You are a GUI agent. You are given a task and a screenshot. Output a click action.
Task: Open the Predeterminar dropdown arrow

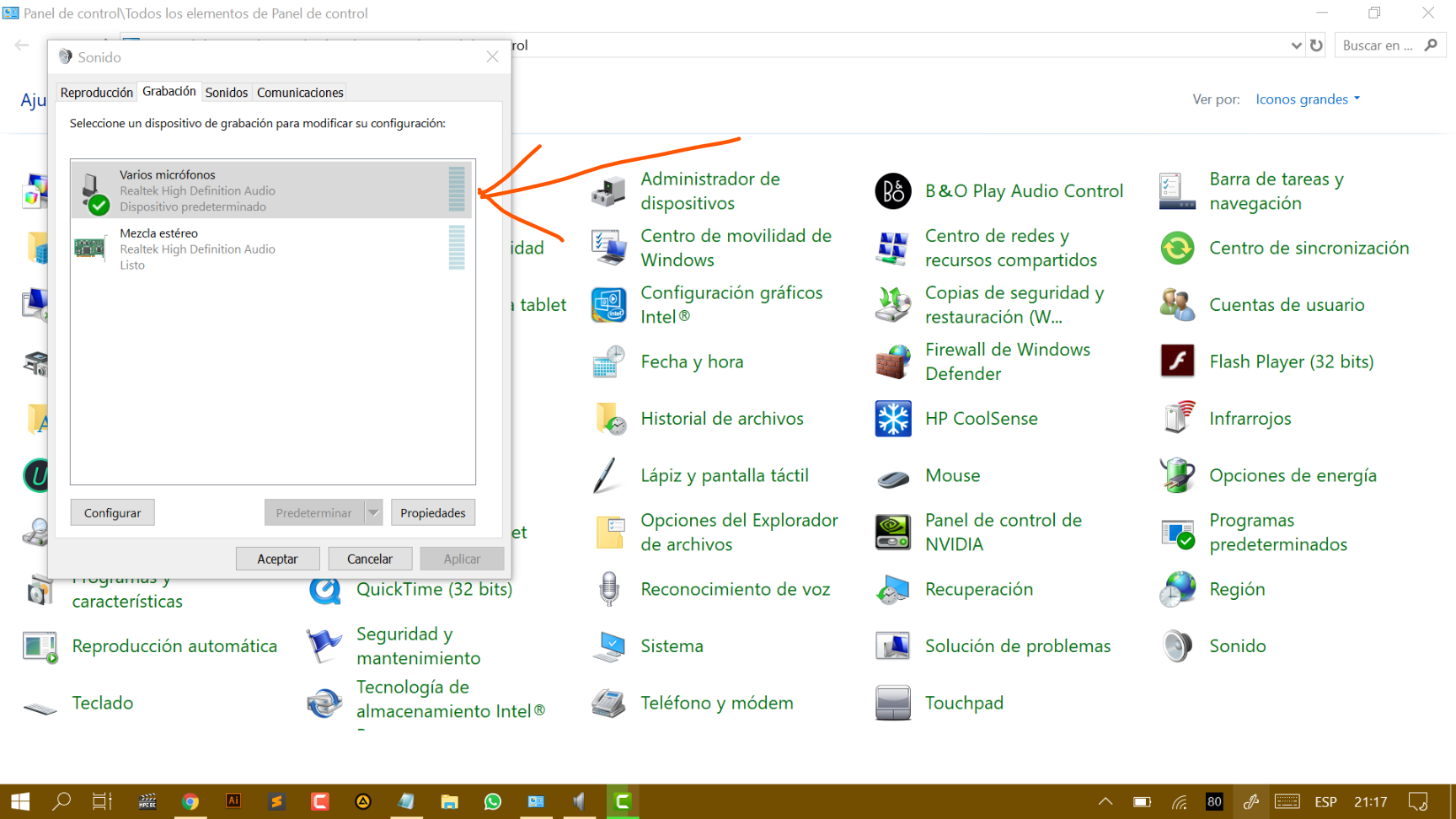click(x=373, y=511)
